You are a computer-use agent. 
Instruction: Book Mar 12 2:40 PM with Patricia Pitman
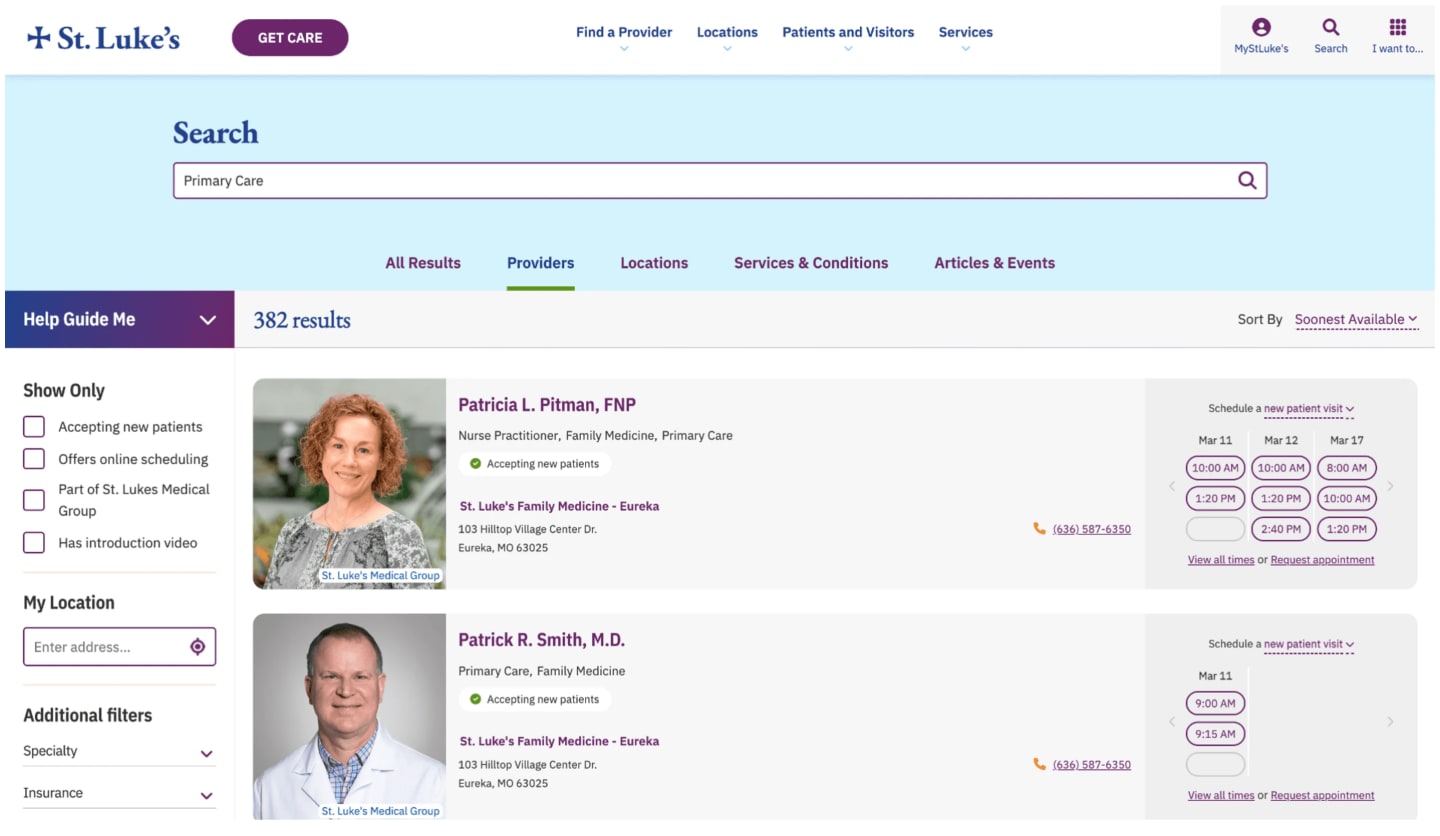pos(1281,529)
